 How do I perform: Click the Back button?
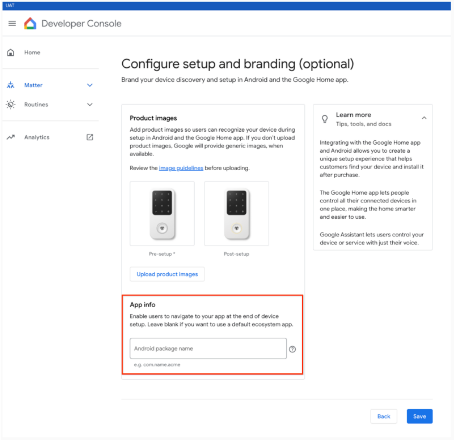pyautogui.click(x=384, y=416)
